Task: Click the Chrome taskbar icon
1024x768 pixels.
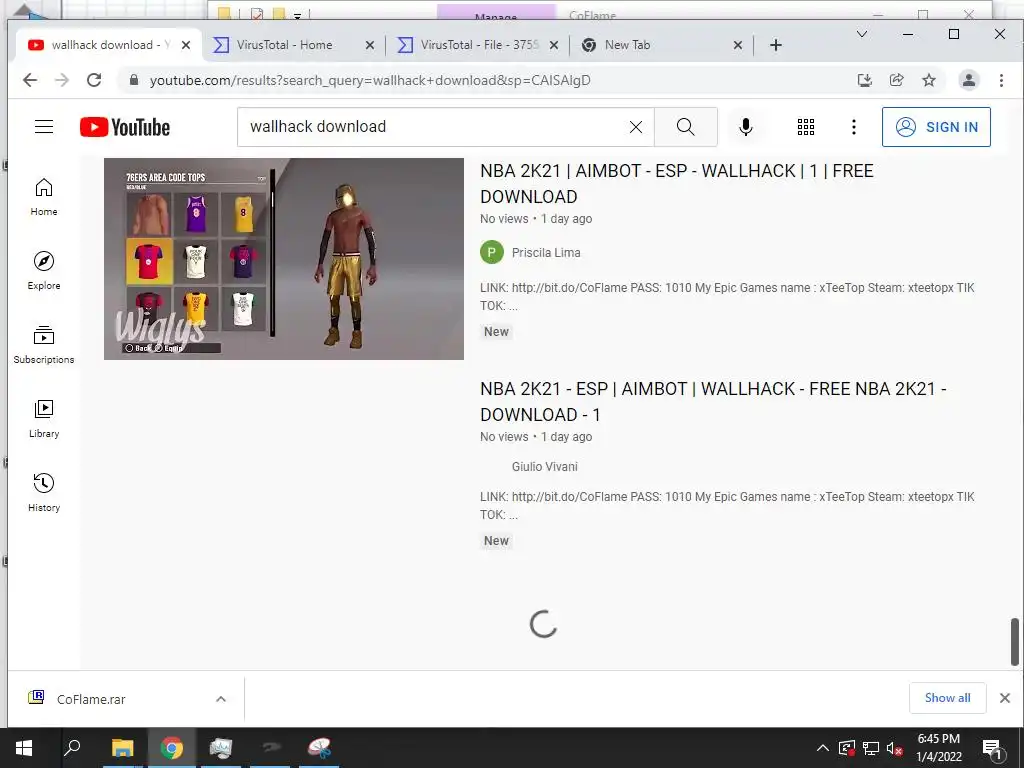Action: click(x=172, y=748)
